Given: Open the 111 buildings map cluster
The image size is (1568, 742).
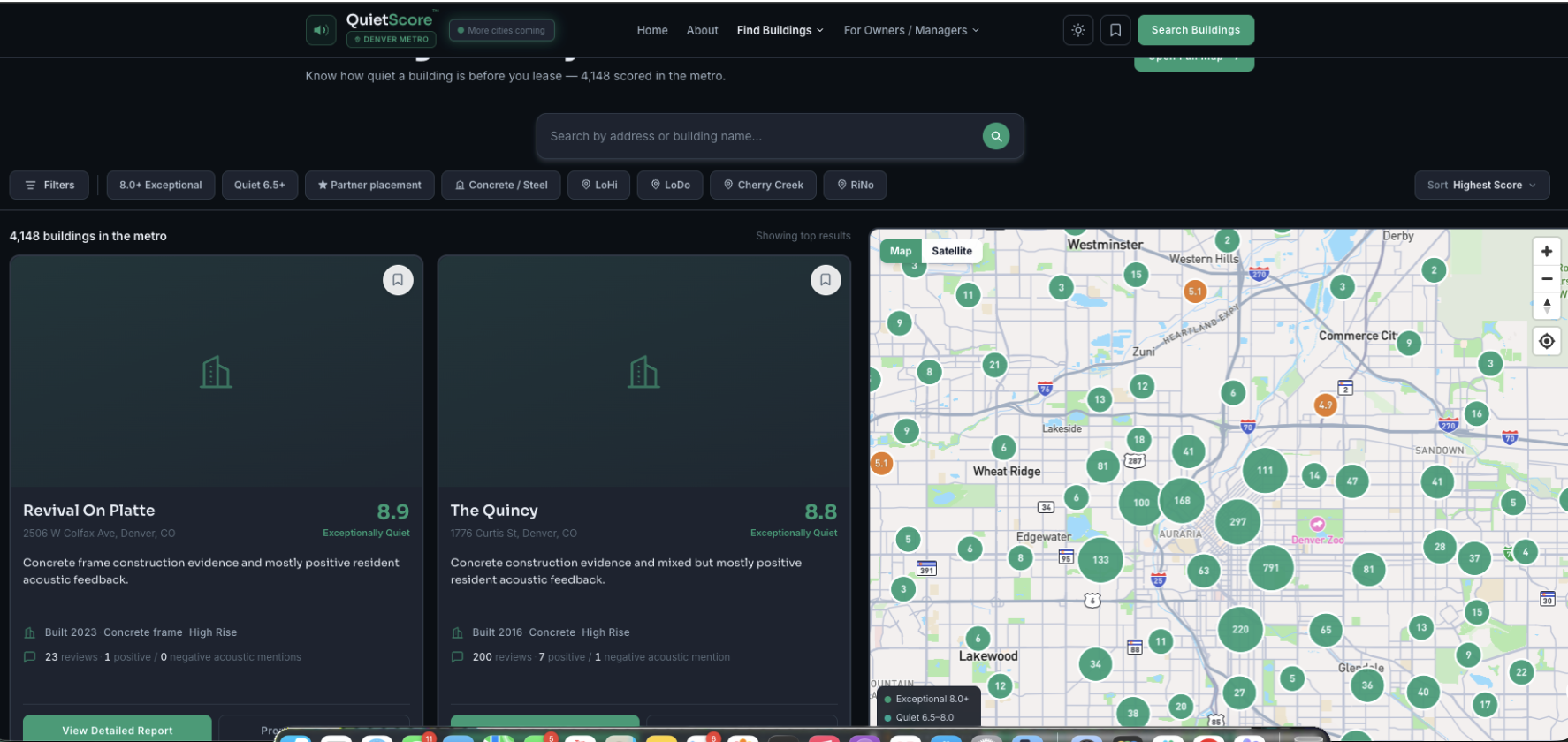Looking at the screenshot, I should click(x=1265, y=471).
